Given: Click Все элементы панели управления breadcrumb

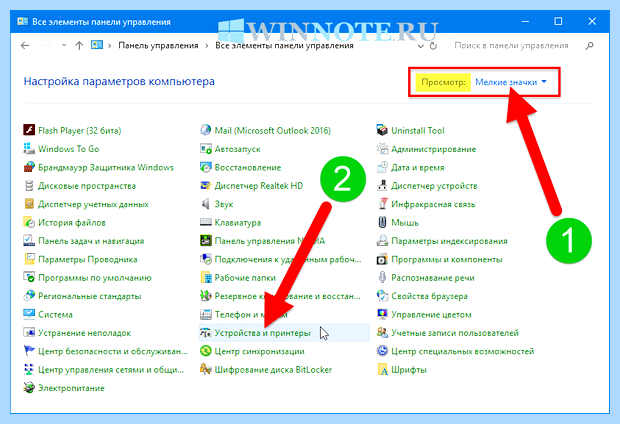Looking at the screenshot, I should [284, 45].
